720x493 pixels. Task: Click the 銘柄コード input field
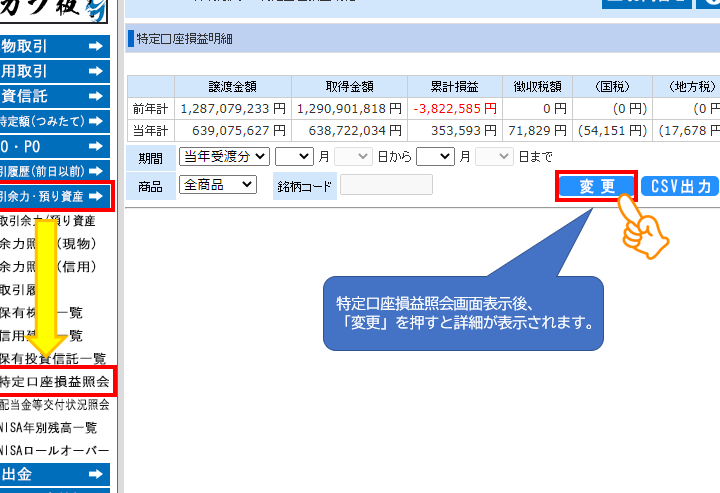[x=386, y=184]
